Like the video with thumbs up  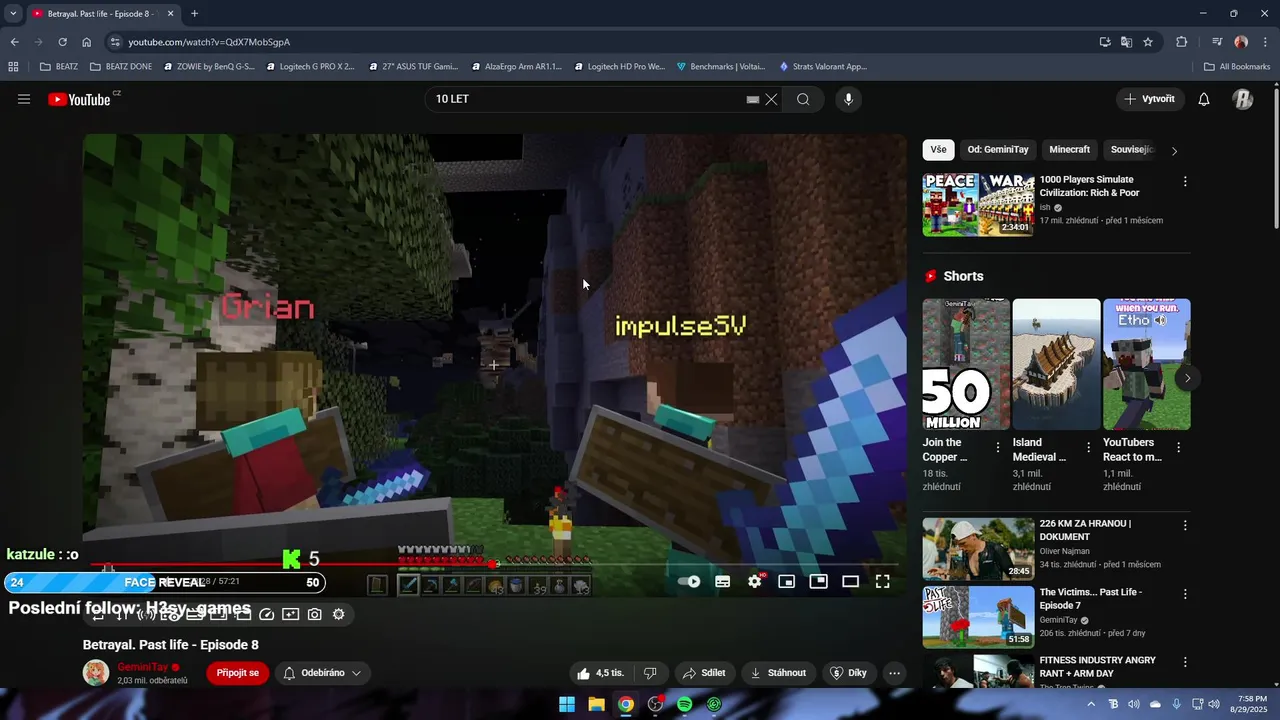point(600,673)
